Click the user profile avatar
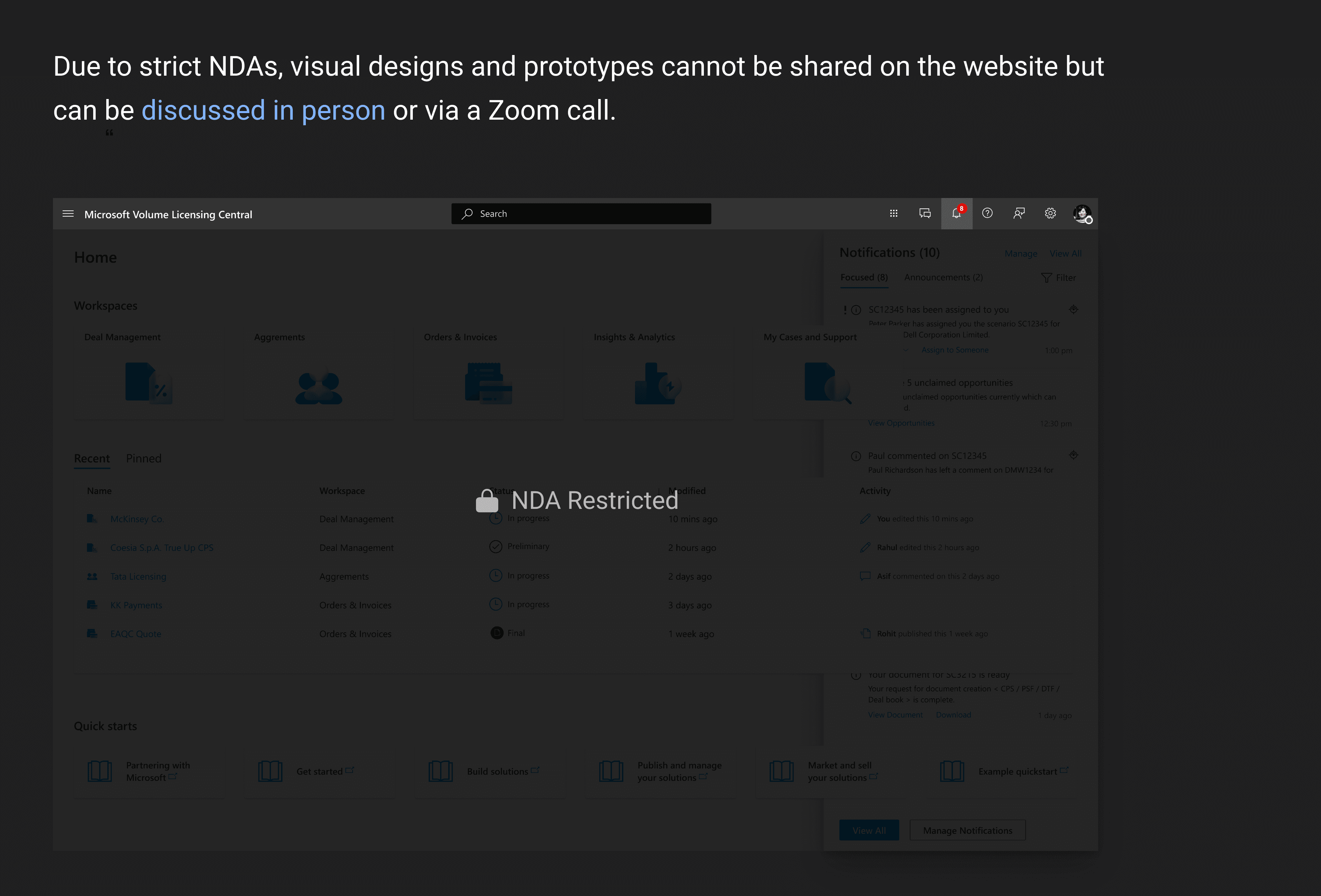Image resolution: width=1321 pixels, height=896 pixels. (1082, 214)
